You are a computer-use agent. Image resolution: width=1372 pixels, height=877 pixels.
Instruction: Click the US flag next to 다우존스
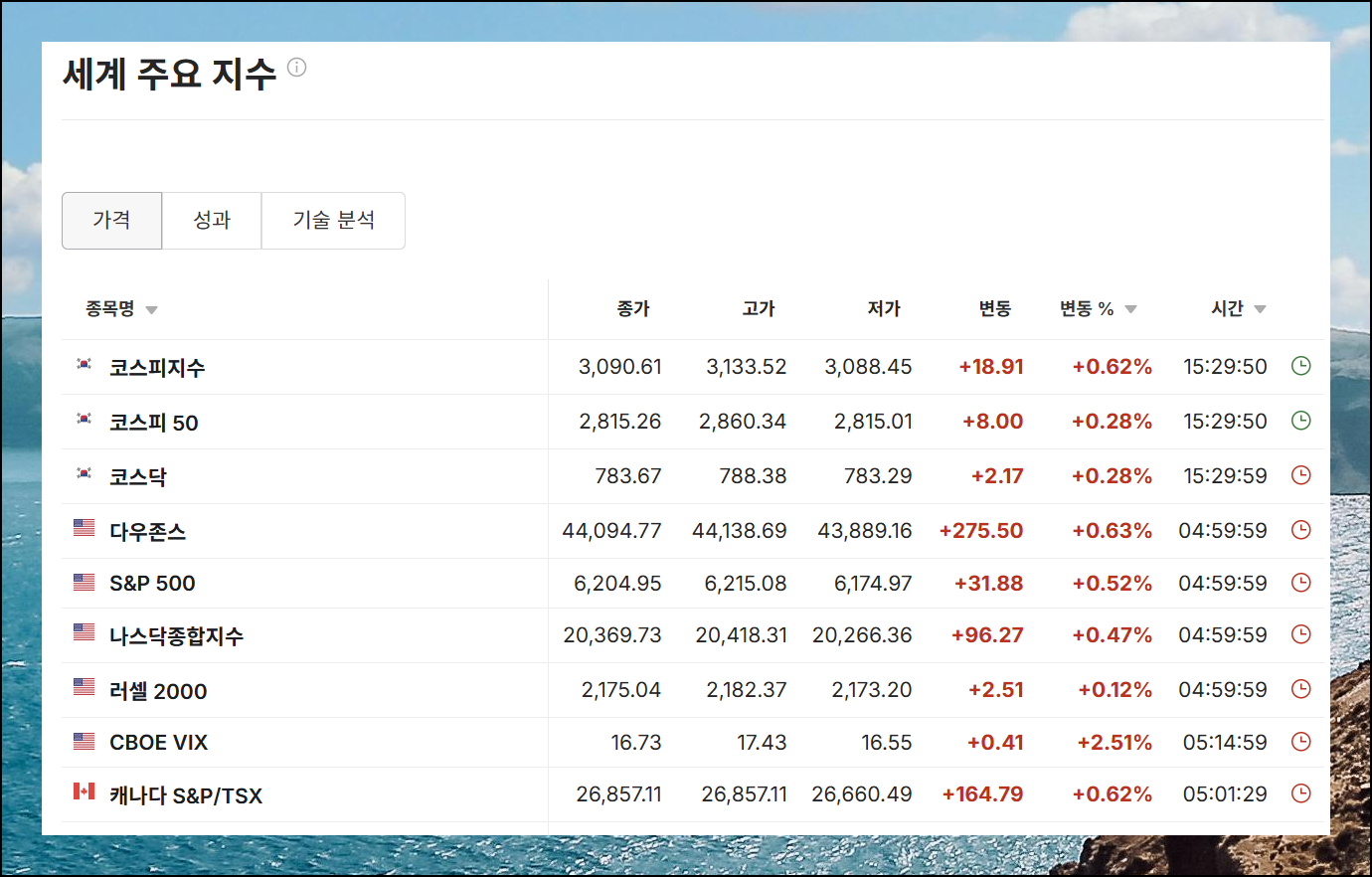(85, 528)
